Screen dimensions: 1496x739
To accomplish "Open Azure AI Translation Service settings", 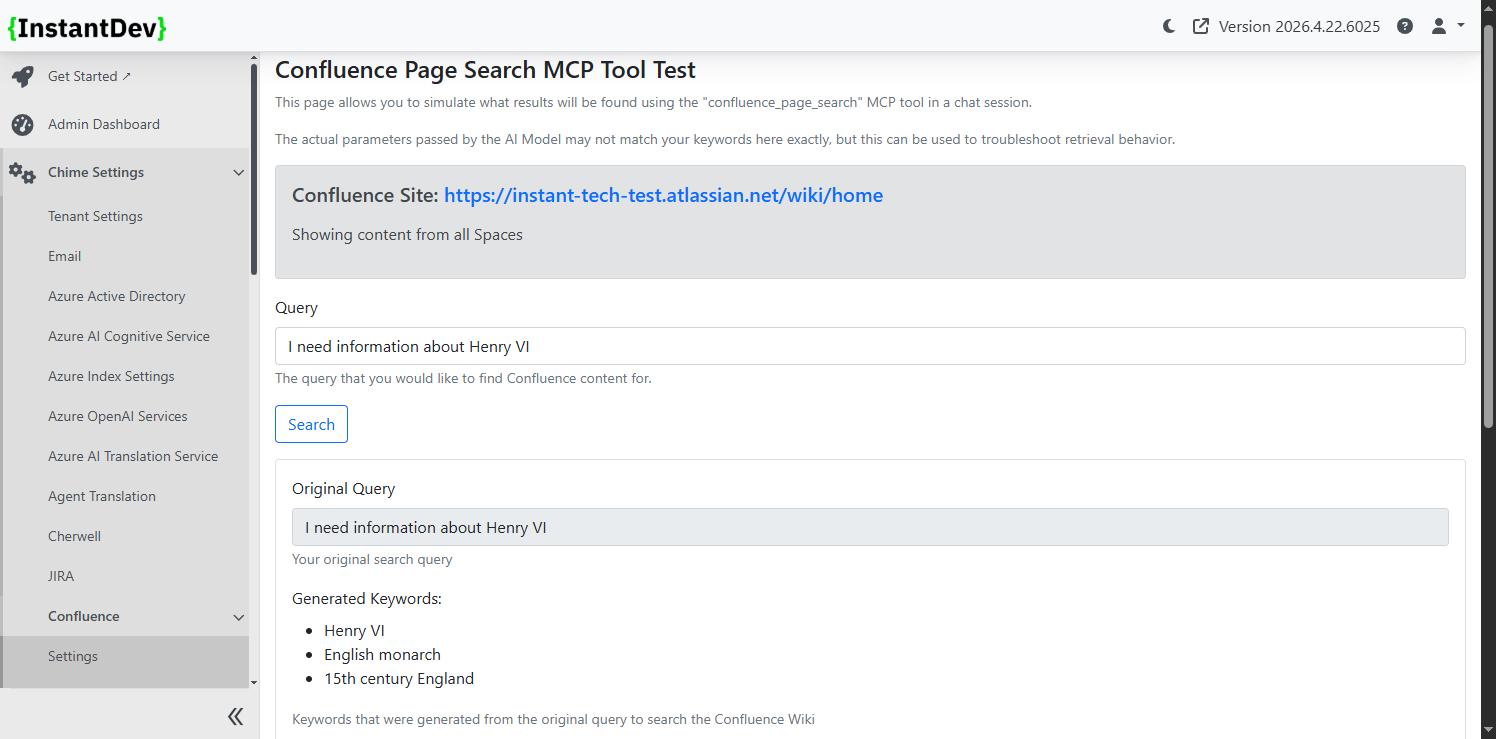I will click(x=133, y=456).
